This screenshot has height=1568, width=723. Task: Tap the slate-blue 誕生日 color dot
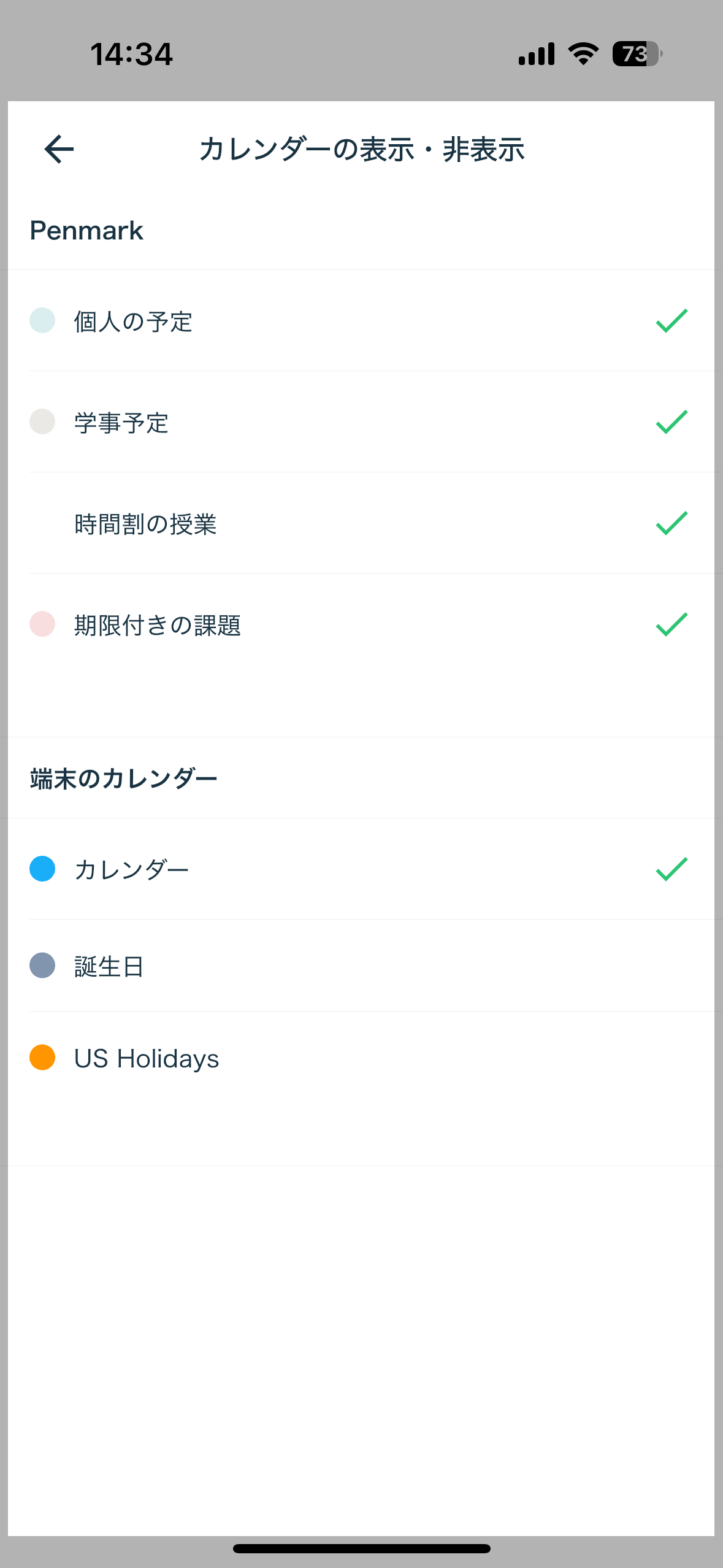pos(42,966)
